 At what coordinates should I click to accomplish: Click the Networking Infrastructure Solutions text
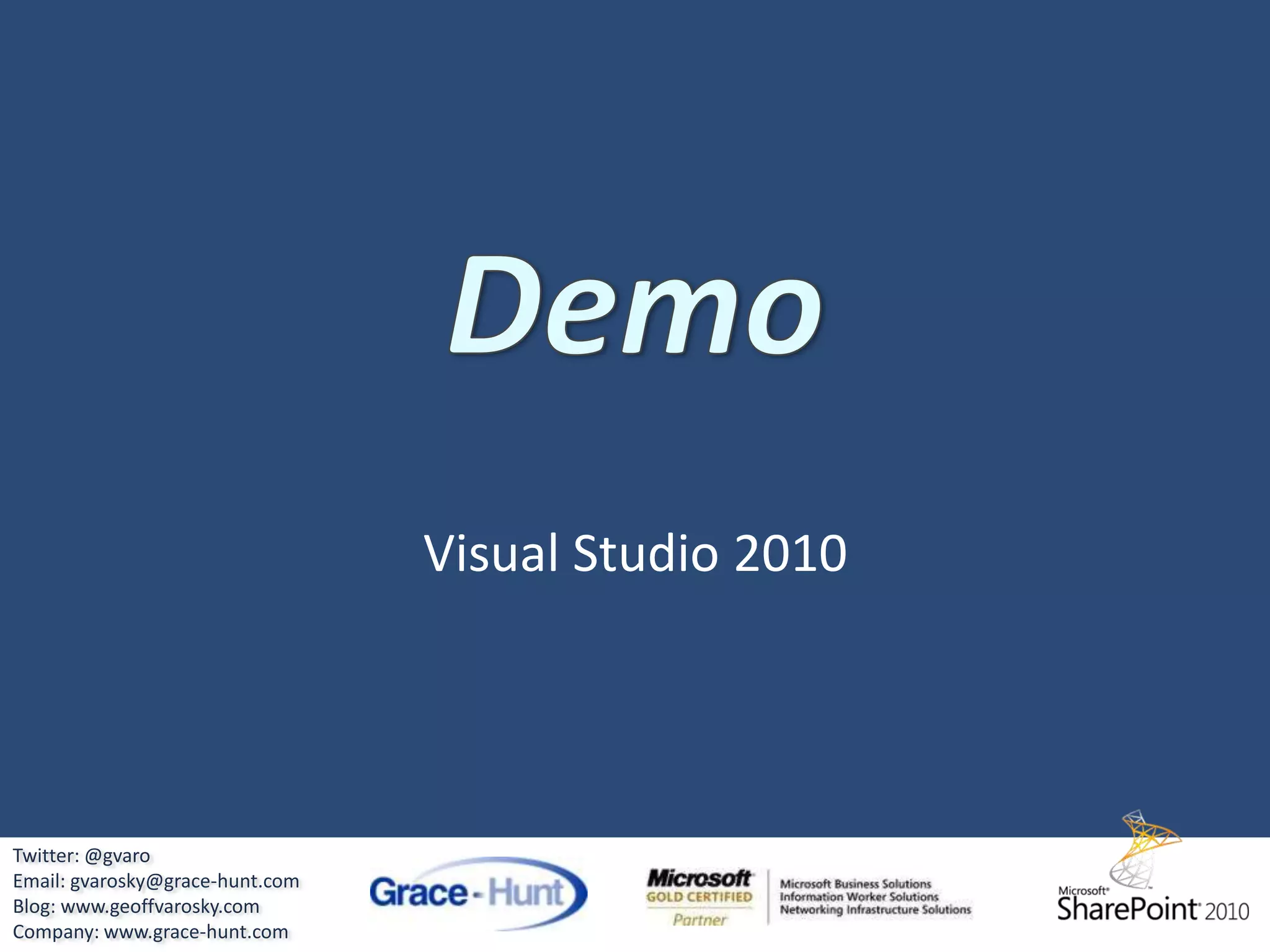tap(875, 910)
